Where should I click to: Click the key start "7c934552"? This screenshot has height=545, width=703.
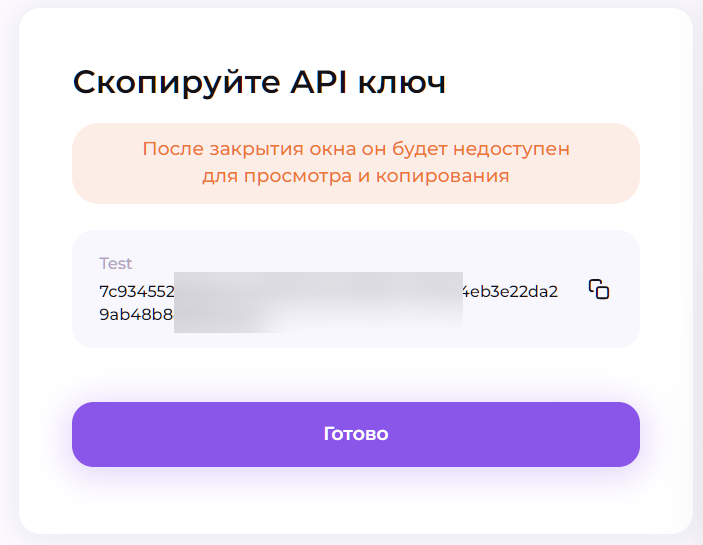coord(137,292)
